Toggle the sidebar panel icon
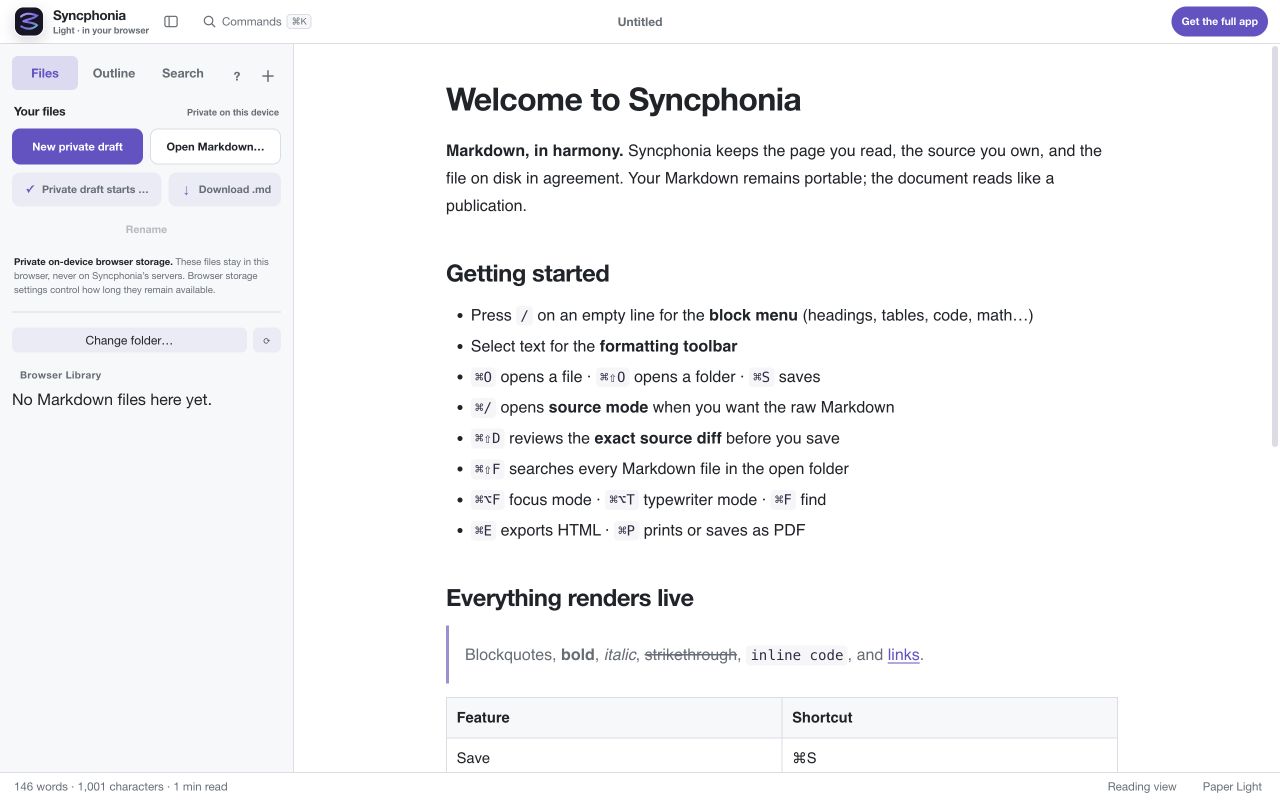Viewport: 1280px width, 800px height. point(171,21)
